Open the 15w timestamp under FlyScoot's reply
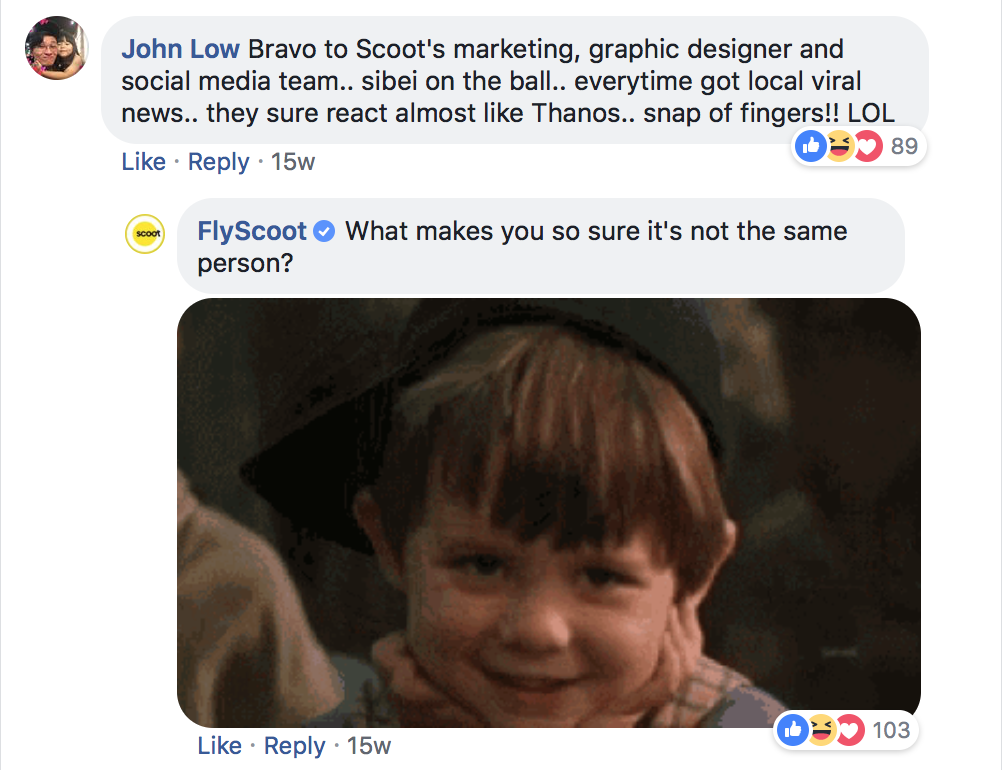This screenshot has width=1002, height=770. (369, 746)
